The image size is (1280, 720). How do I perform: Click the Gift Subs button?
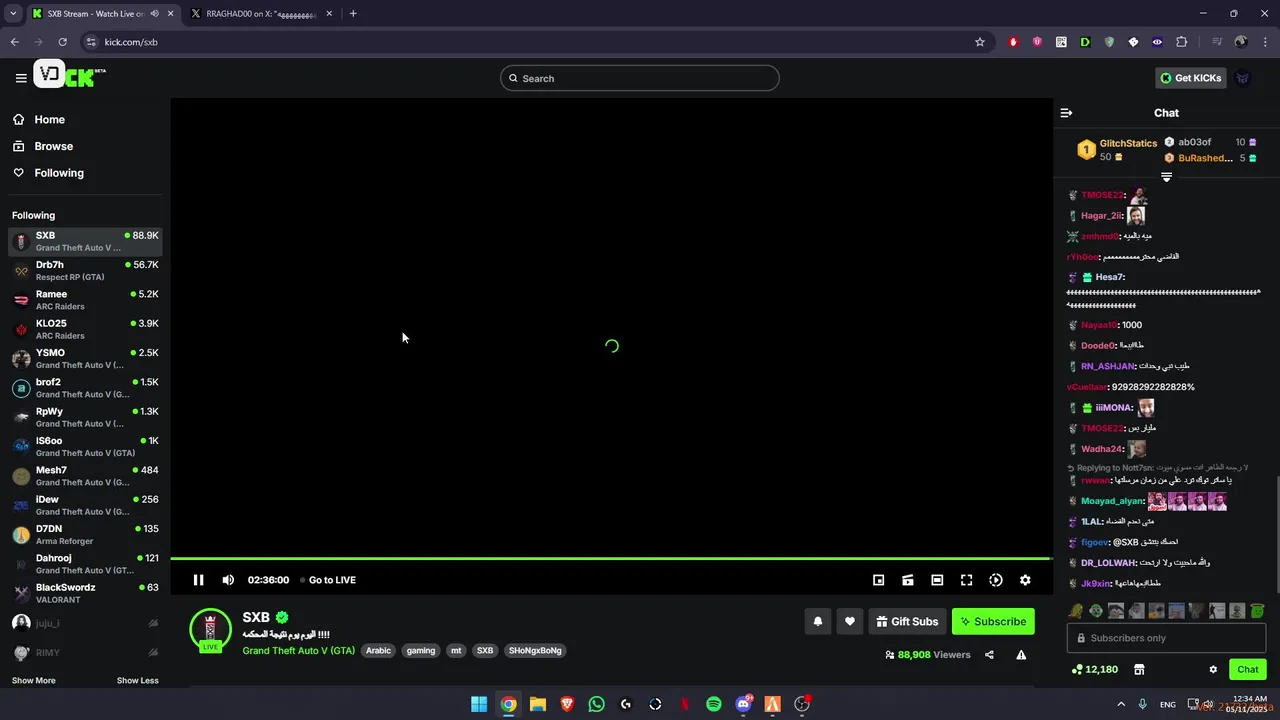[x=907, y=621]
